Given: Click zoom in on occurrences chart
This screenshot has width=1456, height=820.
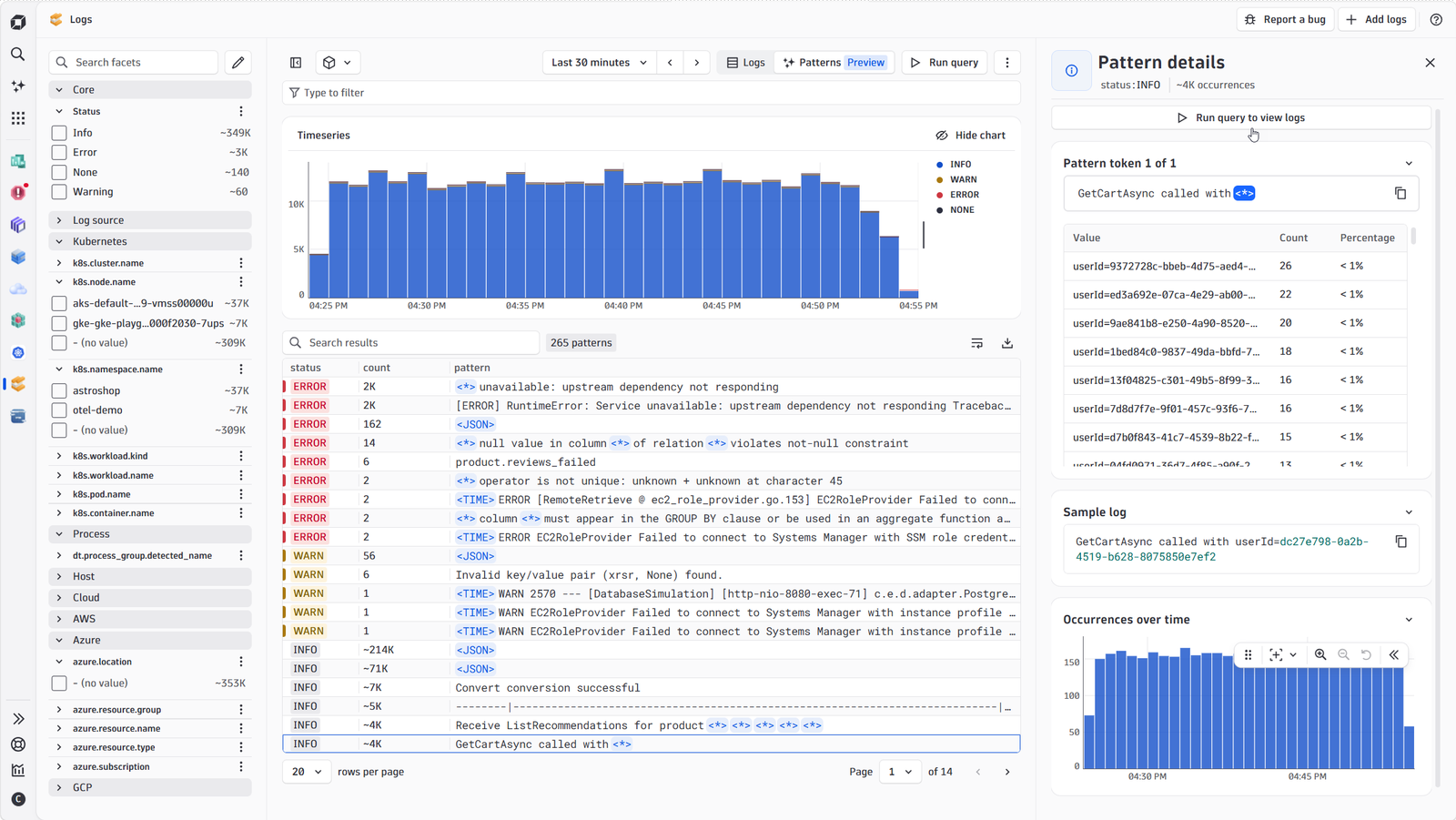Looking at the screenshot, I should pyautogui.click(x=1320, y=654).
